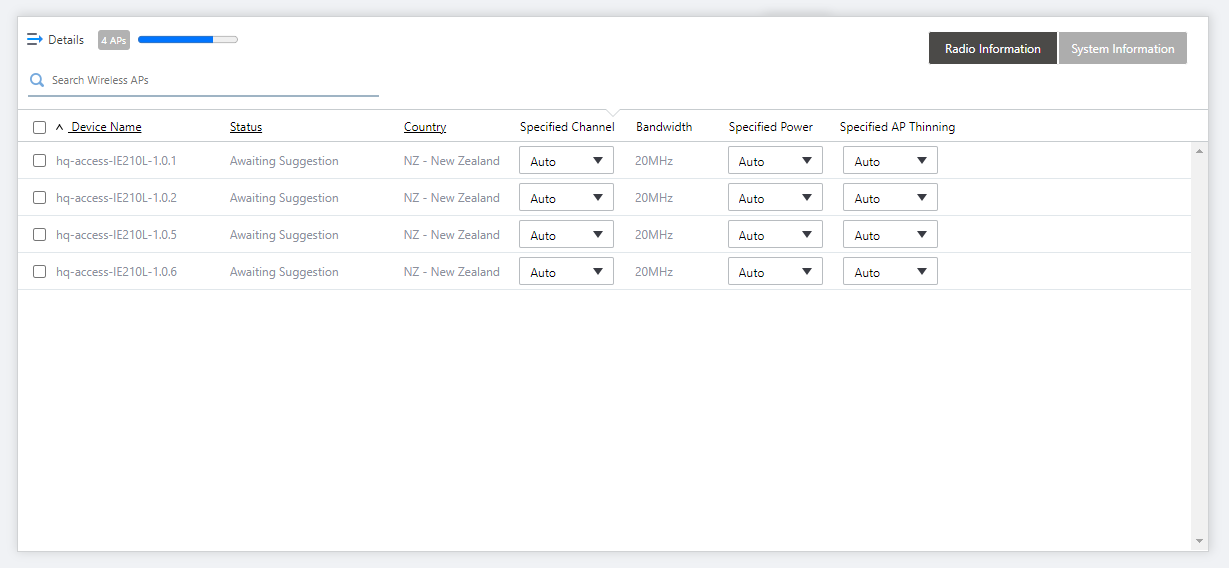The image size is (1229, 568).
Task: Tick the select-all checkbox in header
Action: pyautogui.click(x=39, y=127)
